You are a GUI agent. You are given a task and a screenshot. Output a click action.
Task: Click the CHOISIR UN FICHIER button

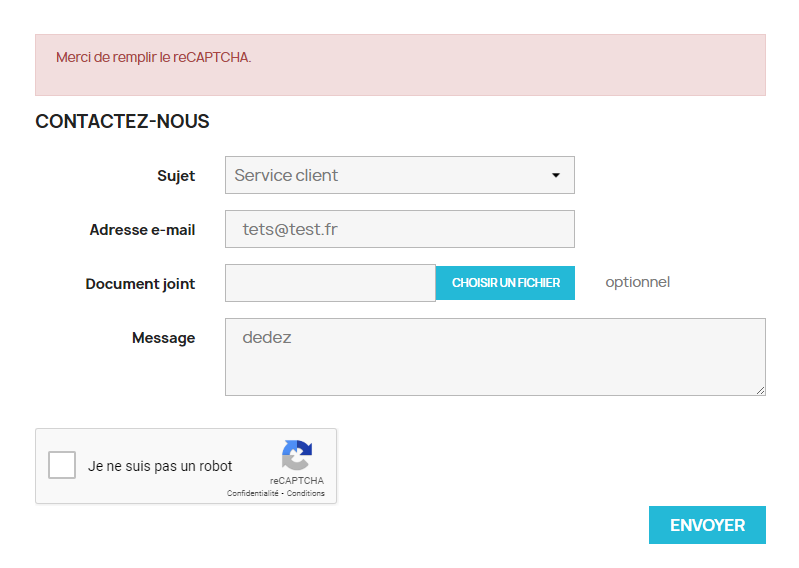coord(505,283)
